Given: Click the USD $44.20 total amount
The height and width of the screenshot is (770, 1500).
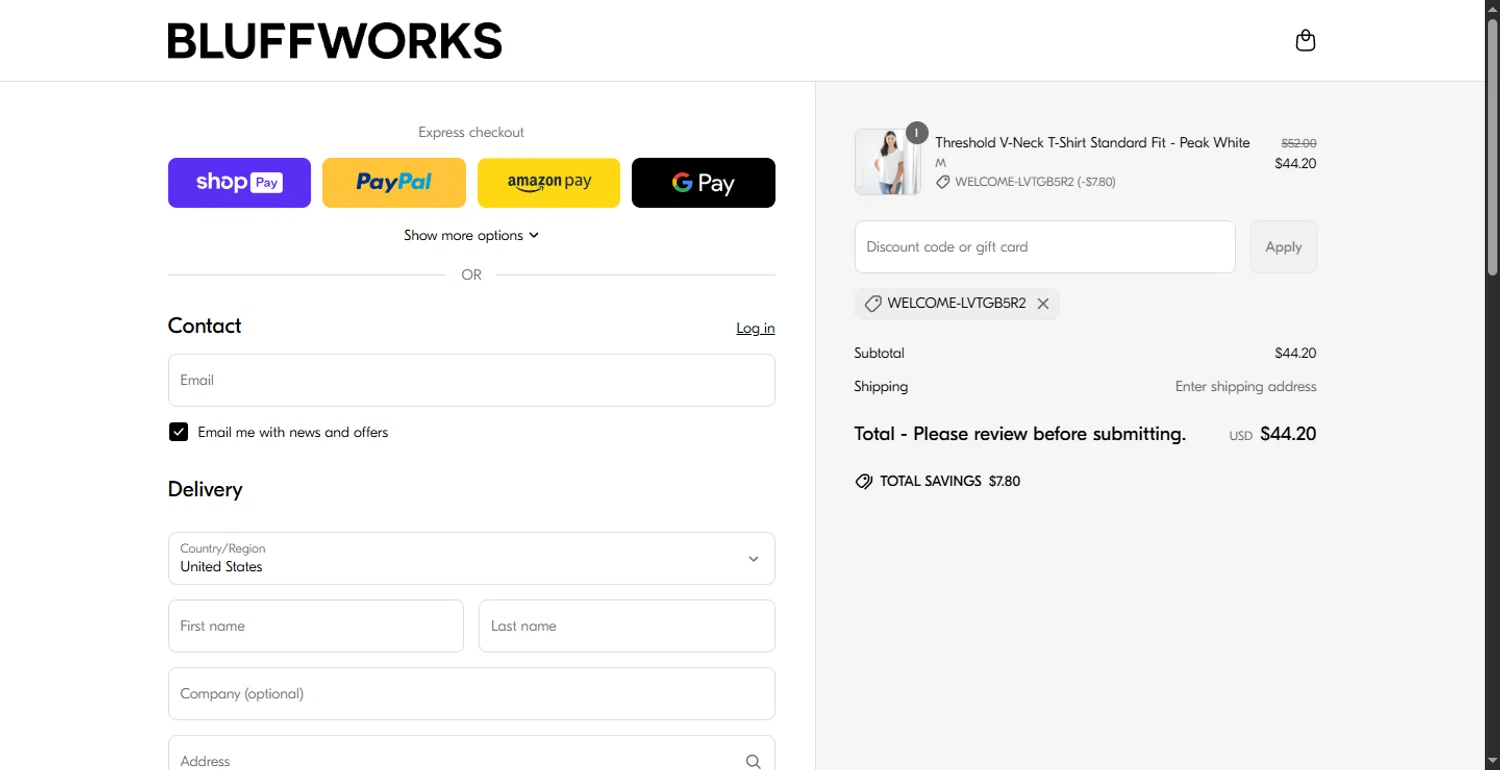Looking at the screenshot, I should tap(1272, 434).
